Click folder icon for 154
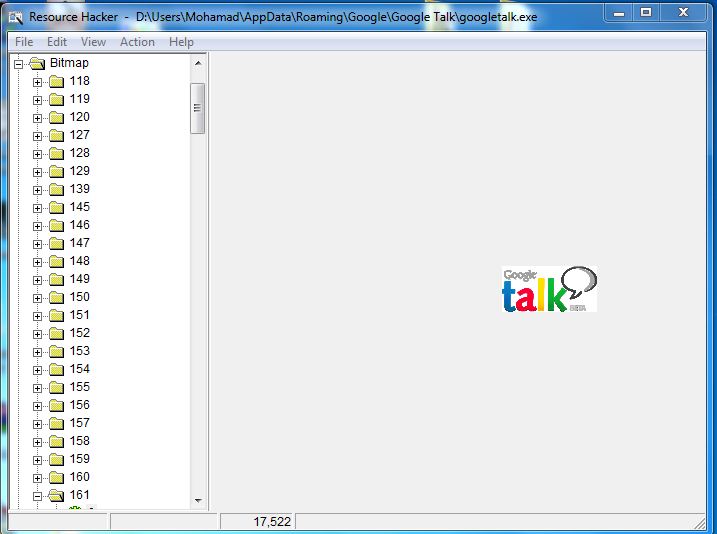 [56, 369]
